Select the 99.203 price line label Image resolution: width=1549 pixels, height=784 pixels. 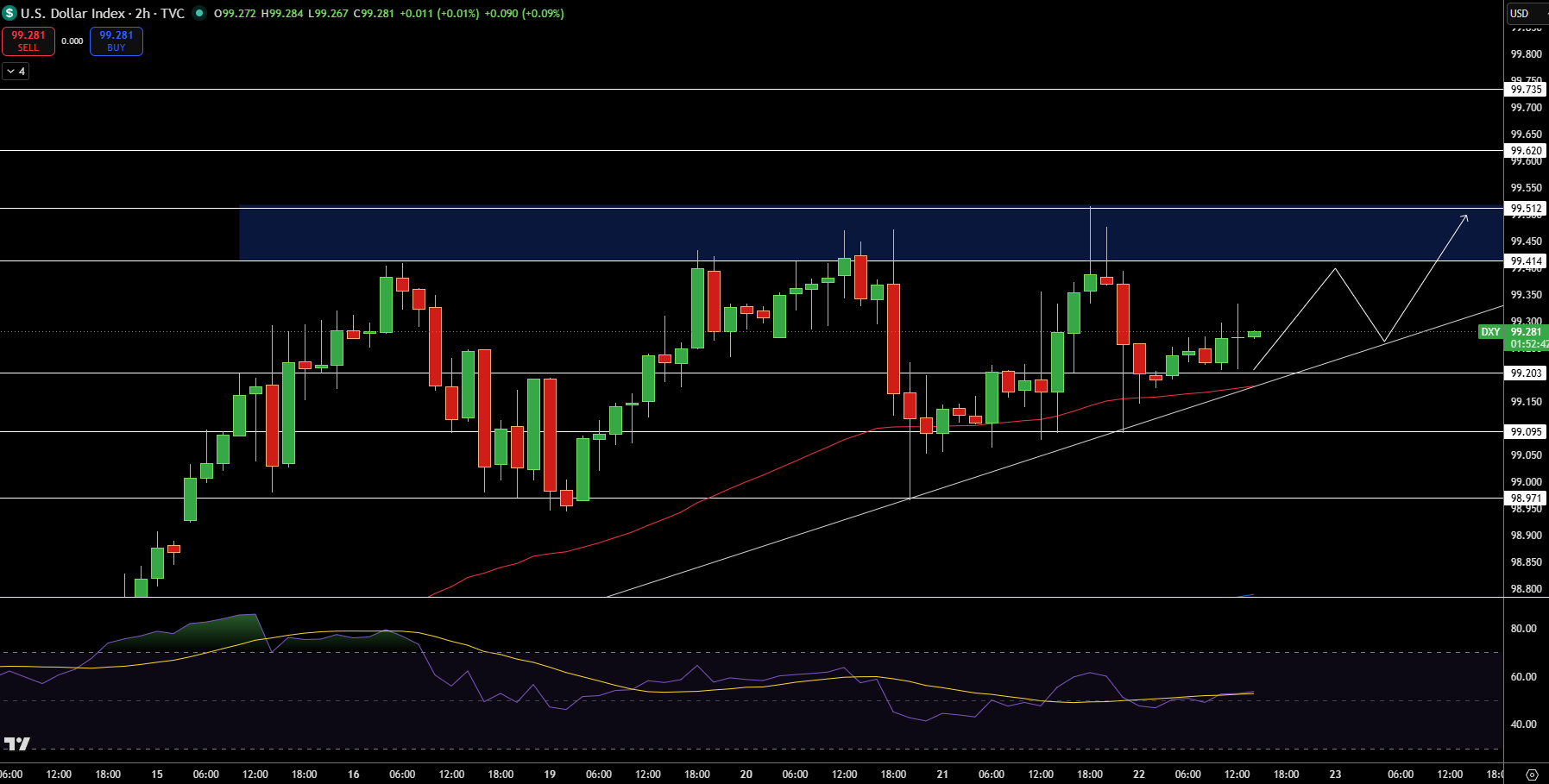pyautogui.click(x=1526, y=373)
